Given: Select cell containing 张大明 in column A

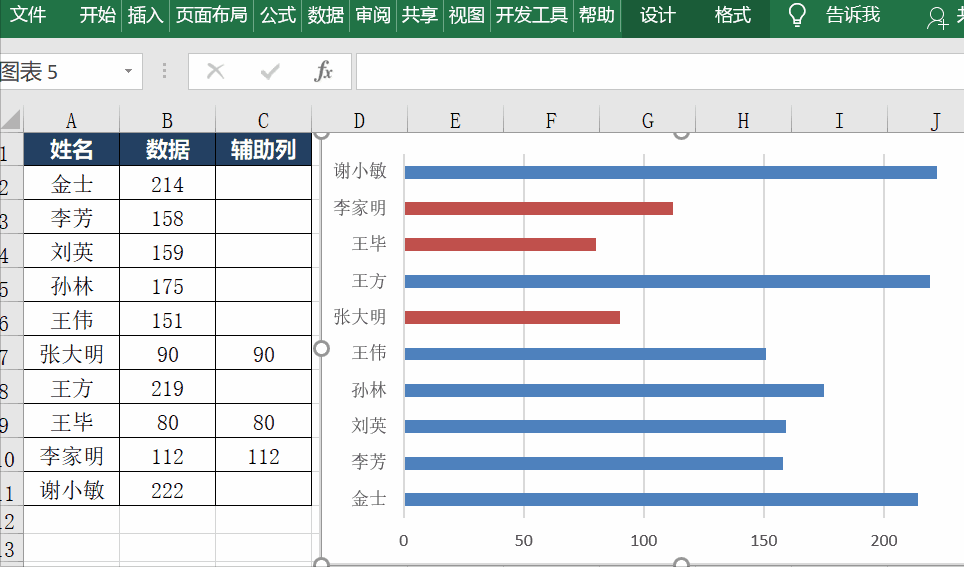Looking at the screenshot, I should (71, 353).
